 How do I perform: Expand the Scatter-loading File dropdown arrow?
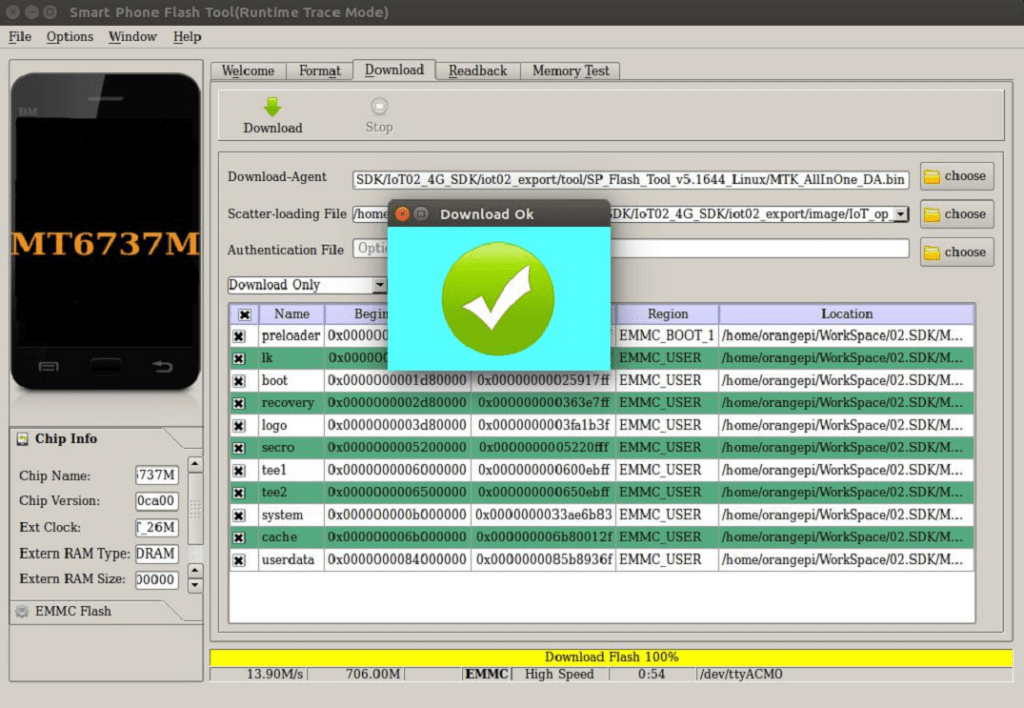tap(901, 214)
